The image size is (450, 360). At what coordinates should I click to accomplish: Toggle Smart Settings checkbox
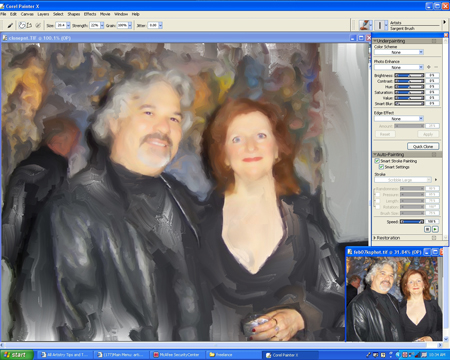[381, 167]
